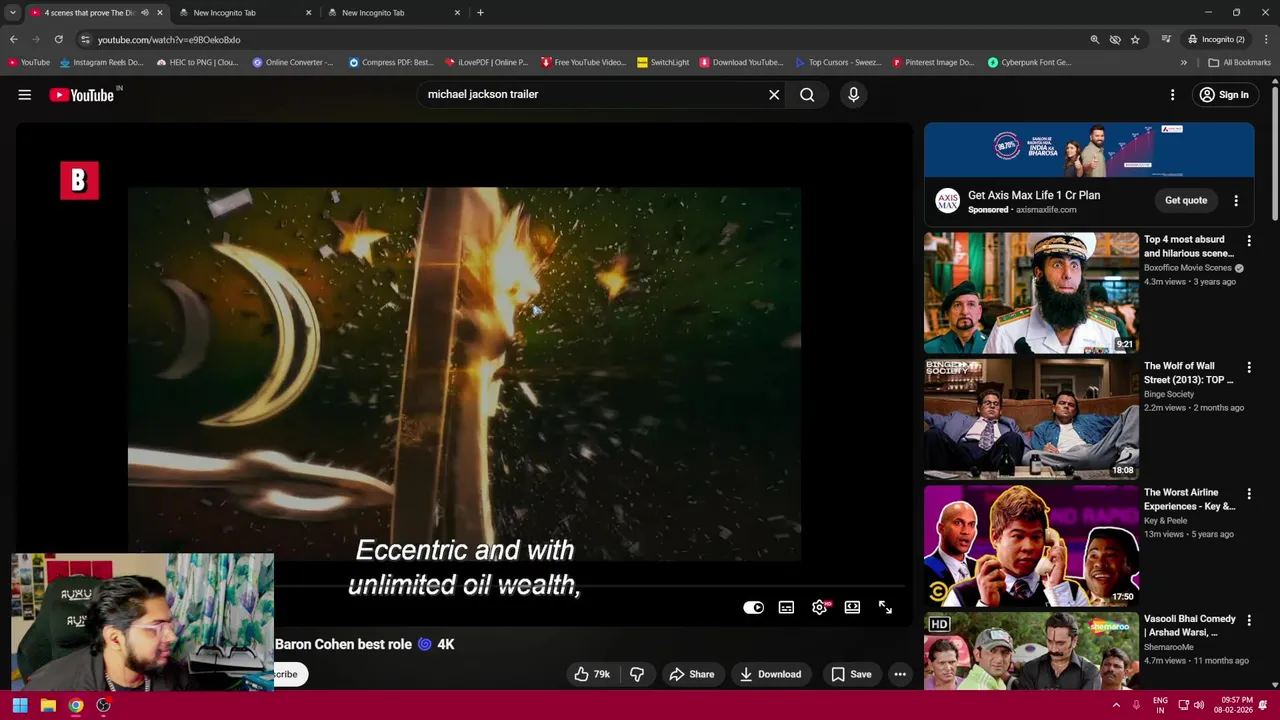The height and width of the screenshot is (720, 1280).
Task: Open the 'Top 4 most absurd' video thumbnail
Action: tap(1031, 293)
